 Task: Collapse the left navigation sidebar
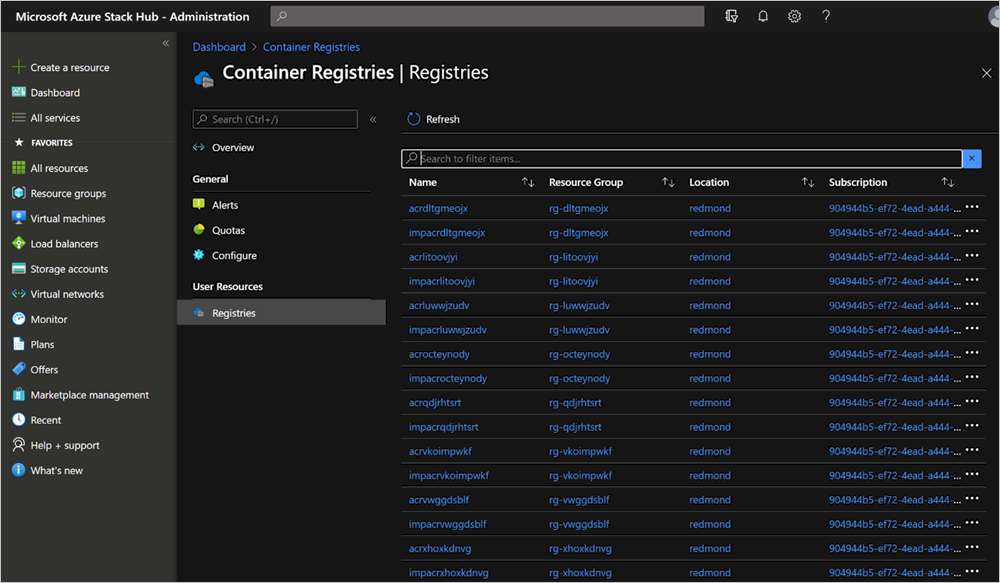[166, 44]
